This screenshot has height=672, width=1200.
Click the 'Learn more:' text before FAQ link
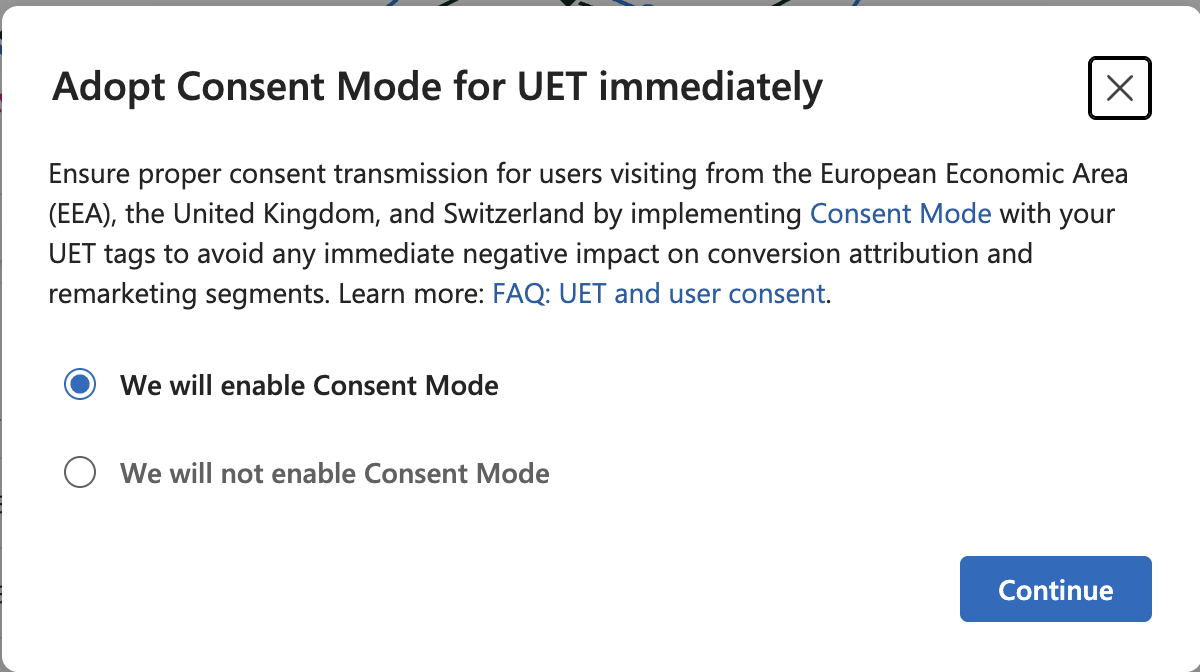tap(412, 294)
